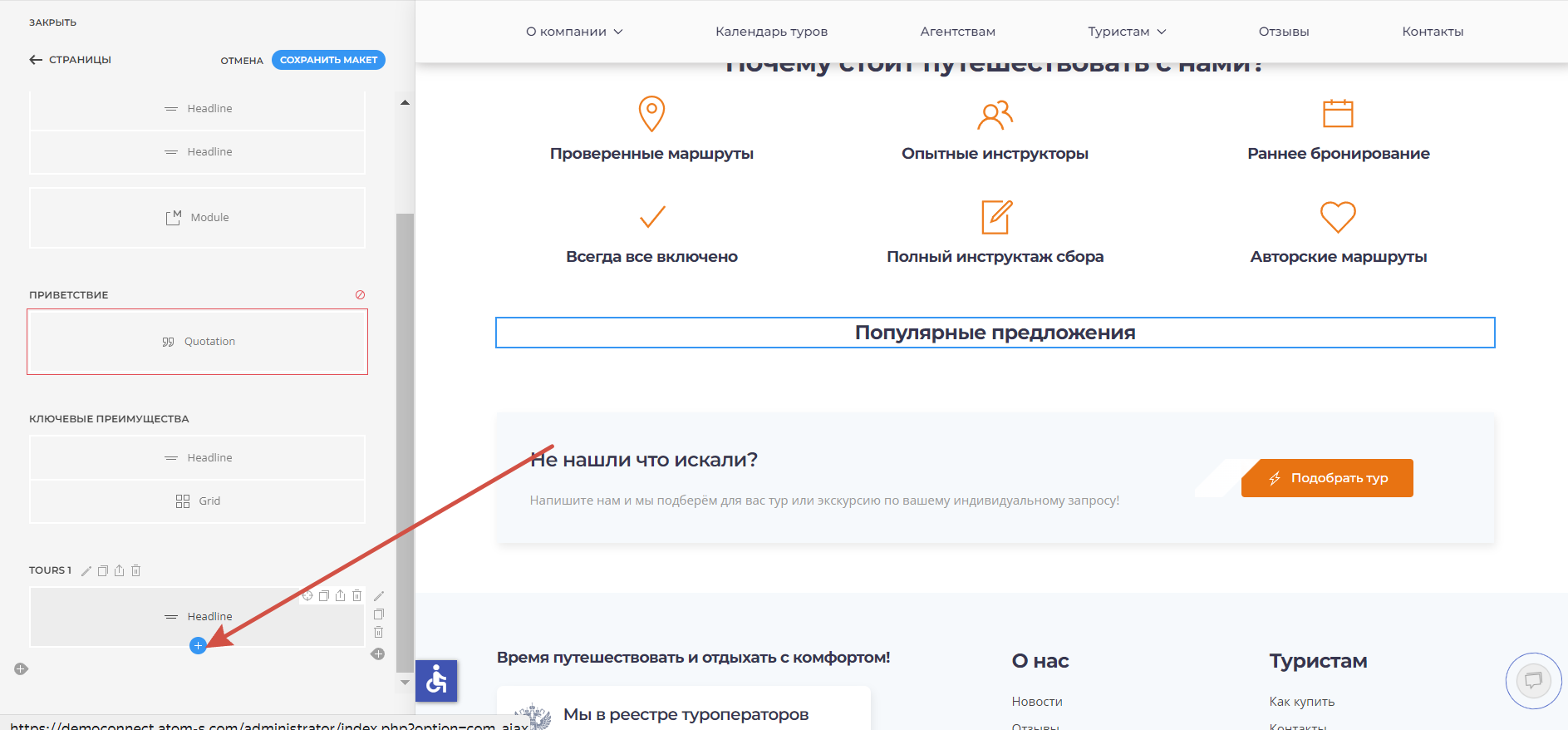The width and height of the screenshot is (1568, 730).
Task: Delete the row with side trash icon
Action: tap(379, 633)
